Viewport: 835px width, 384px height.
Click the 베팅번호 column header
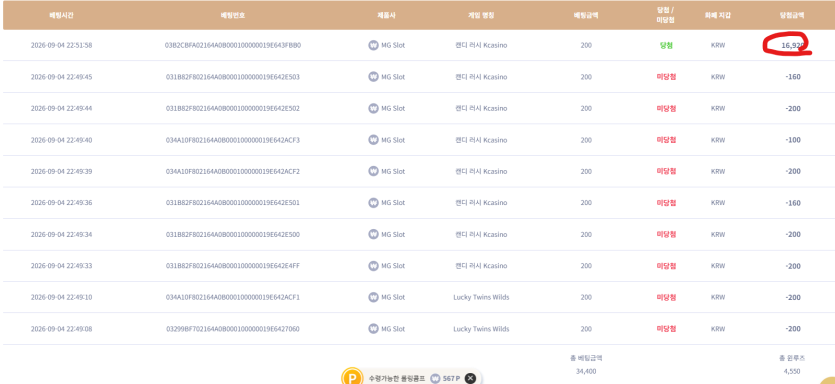[x=233, y=15]
